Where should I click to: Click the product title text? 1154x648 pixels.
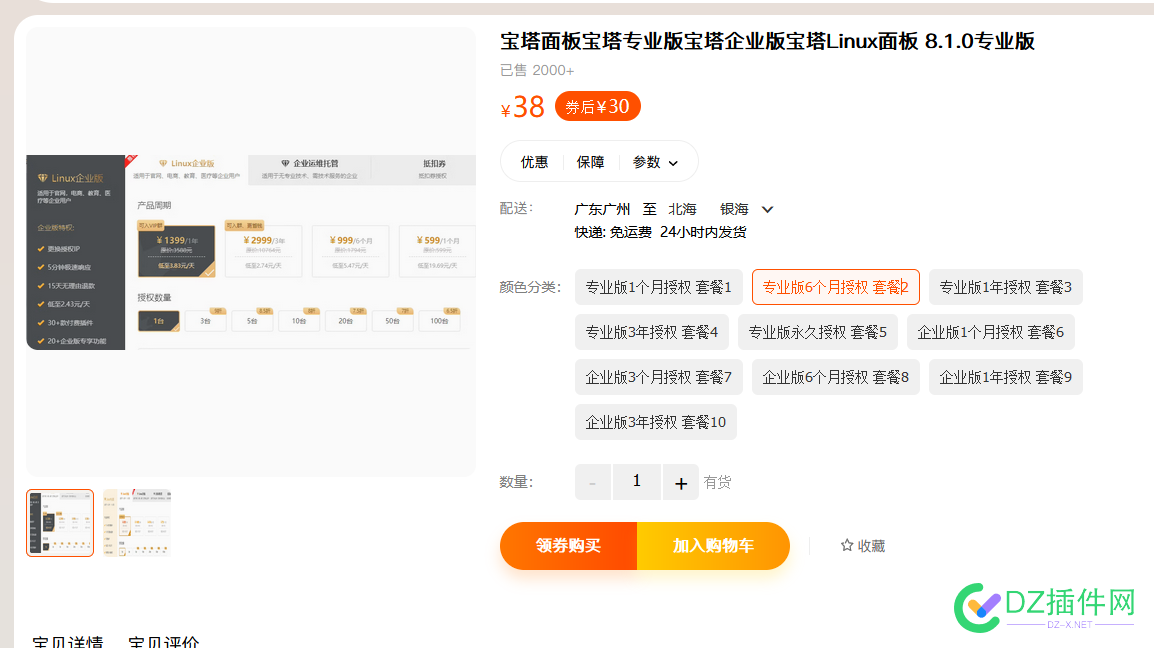pyautogui.click(x=768, y=41)
